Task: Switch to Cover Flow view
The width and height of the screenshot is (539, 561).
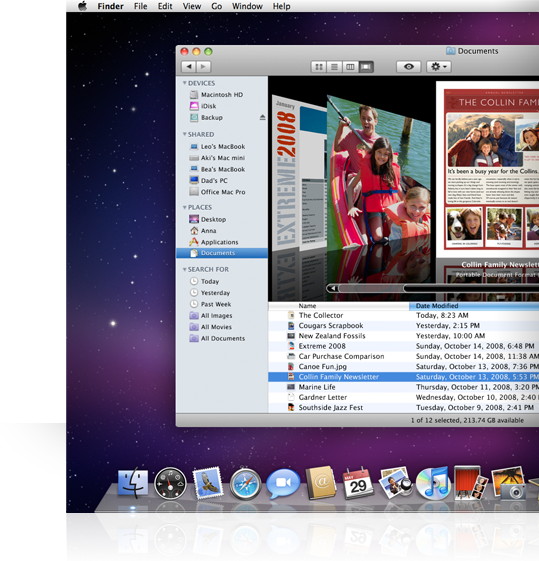Action: pyautogui.click(x=366, y=67)
